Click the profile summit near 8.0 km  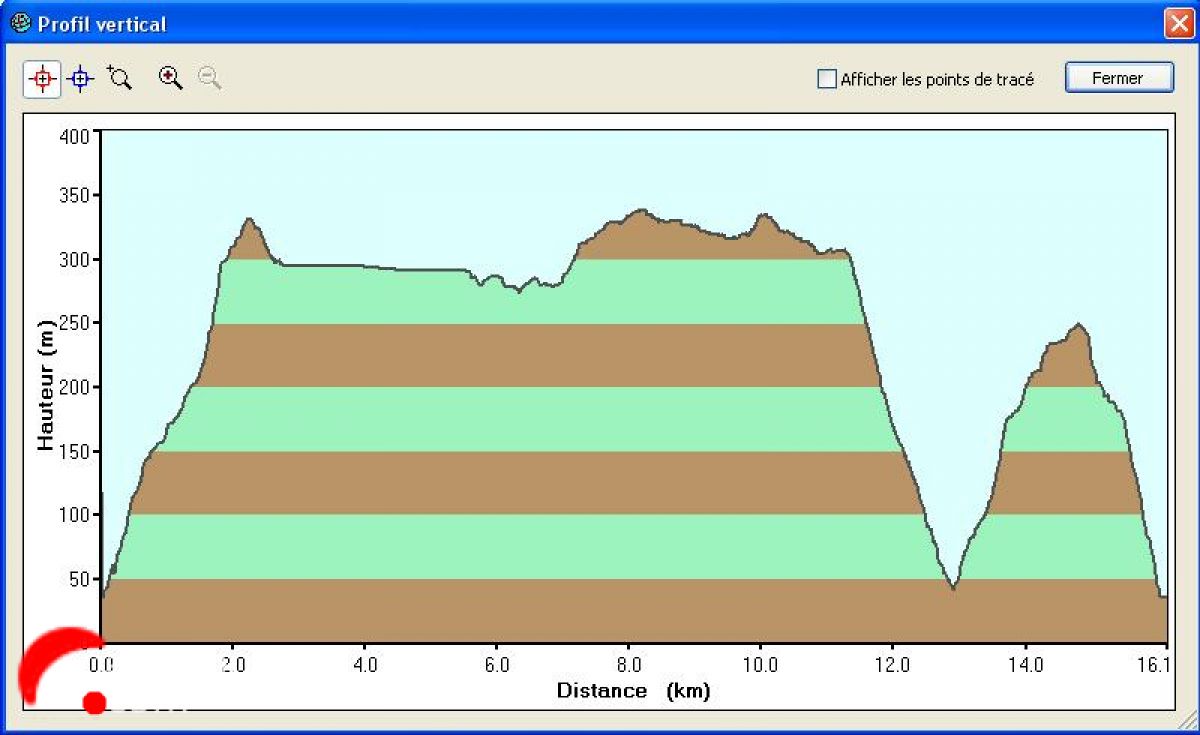pos(640,211)
